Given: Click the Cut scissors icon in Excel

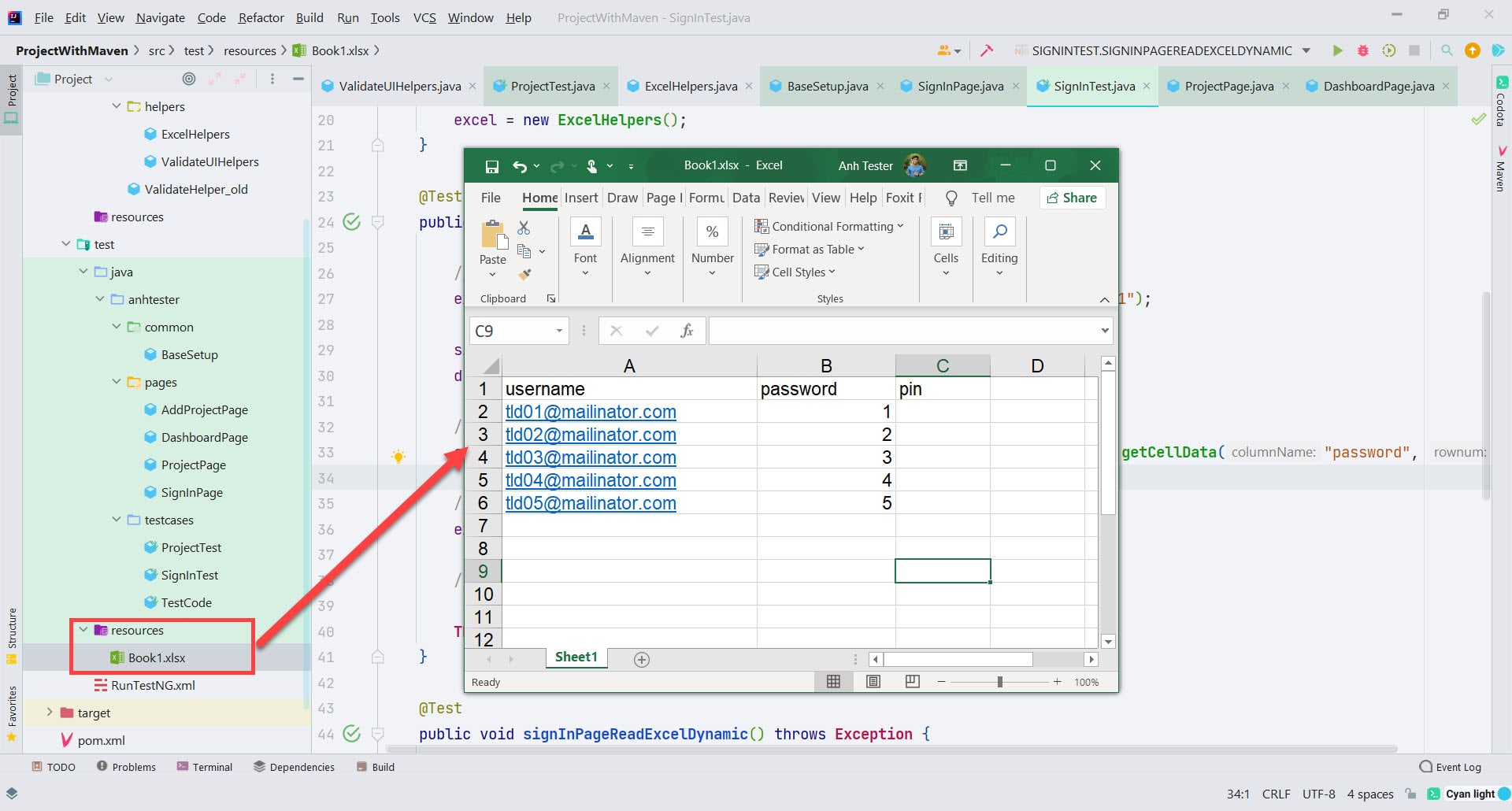Looking at the screenshot, I should pyautogui.click(x=524, y=228).
